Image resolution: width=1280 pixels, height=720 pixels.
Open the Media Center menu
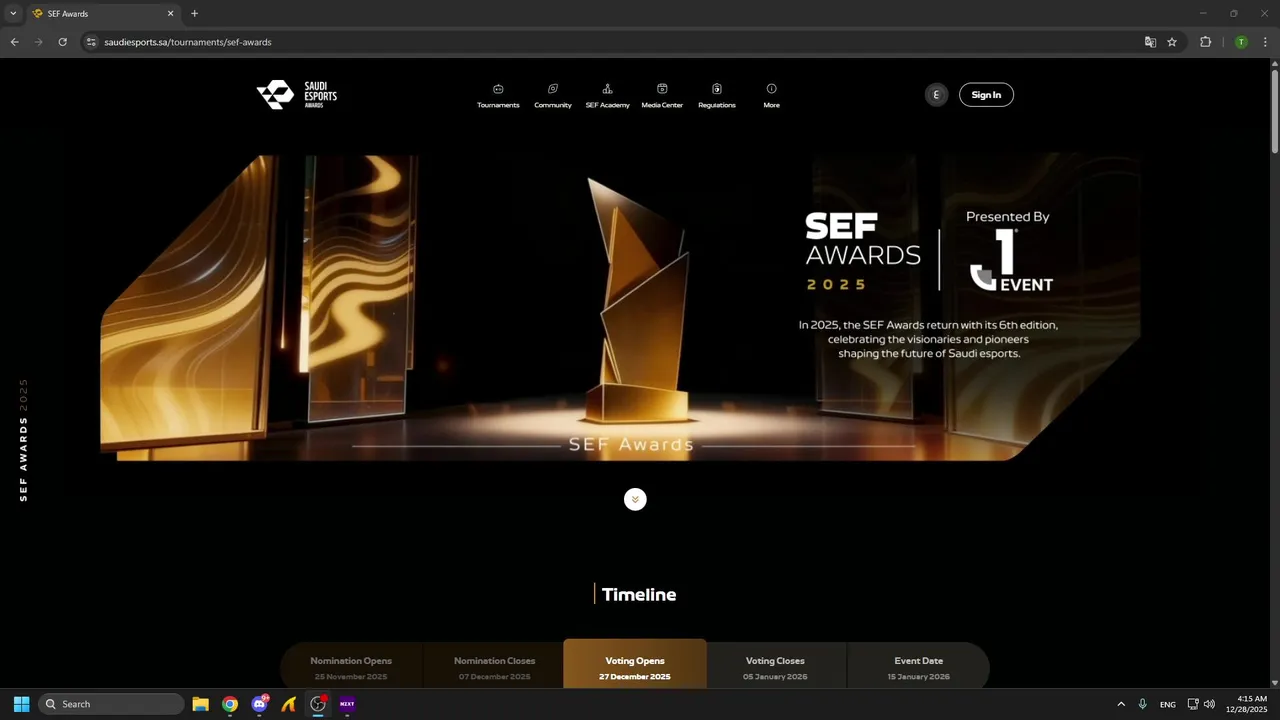pyautogui.click(x=662, y=96)
